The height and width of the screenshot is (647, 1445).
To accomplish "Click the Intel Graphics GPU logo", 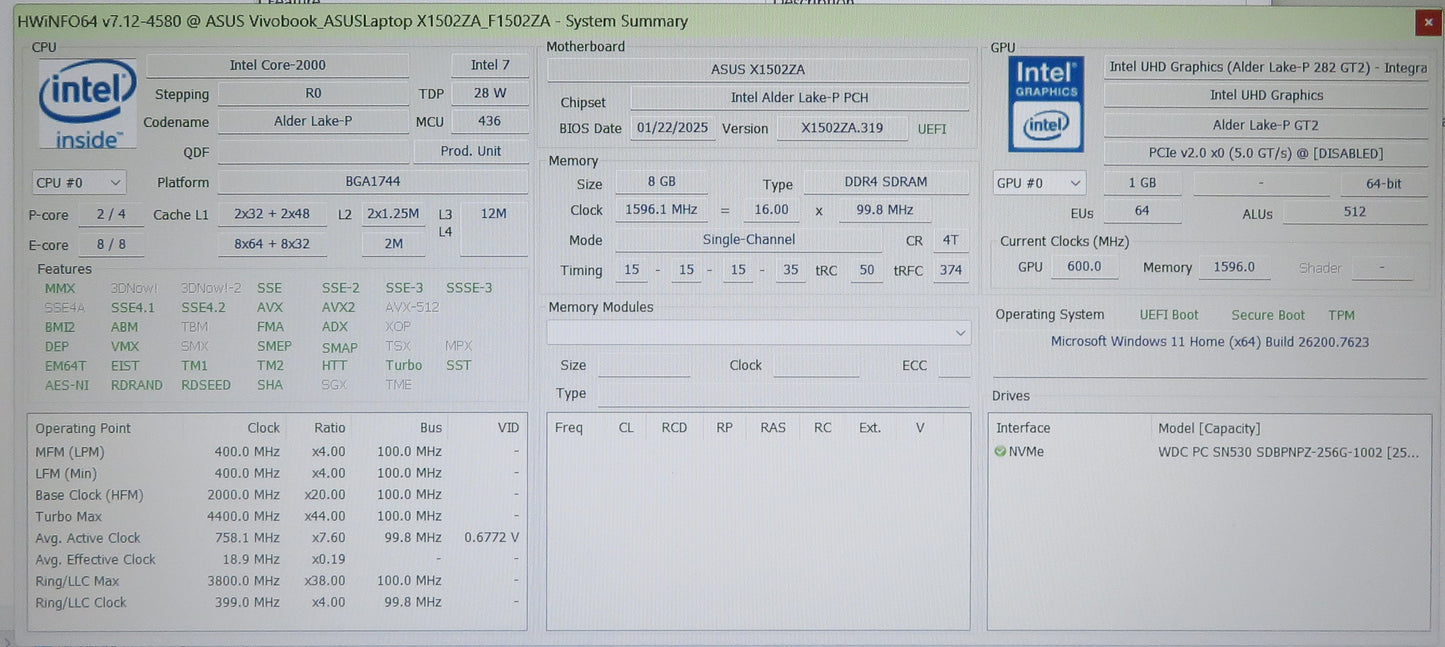I will click(x=1045, y=104).
